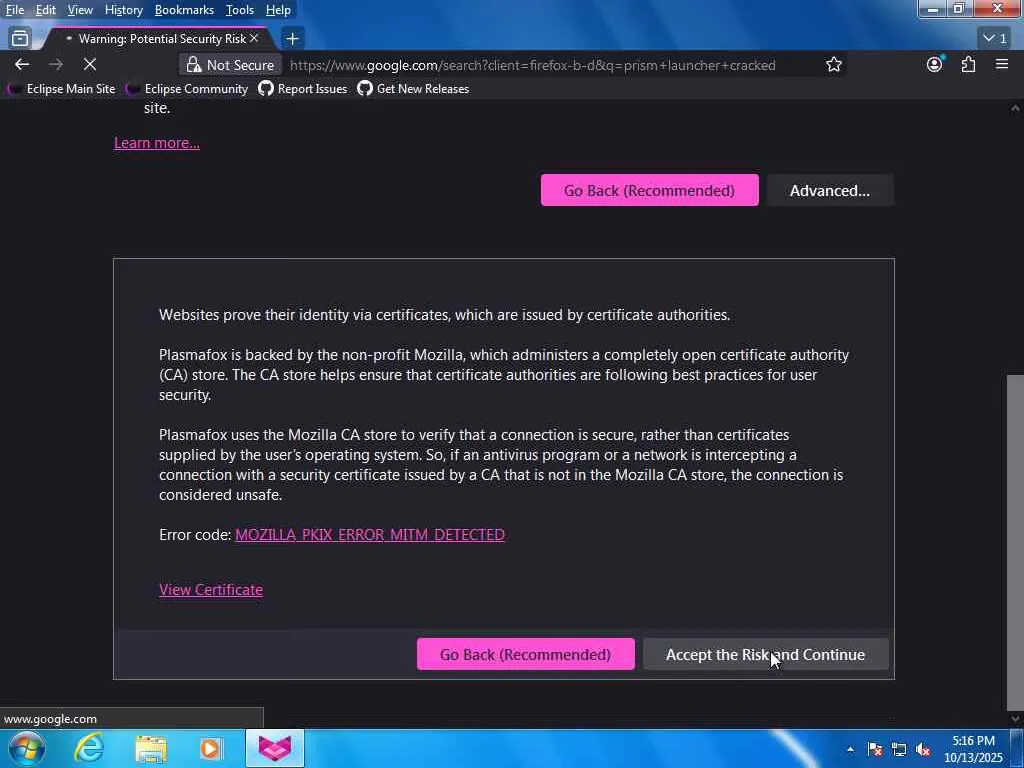This screenshot has height=768, width=1024.
Task: Click the network tray icon
Action: pos(899,750)
